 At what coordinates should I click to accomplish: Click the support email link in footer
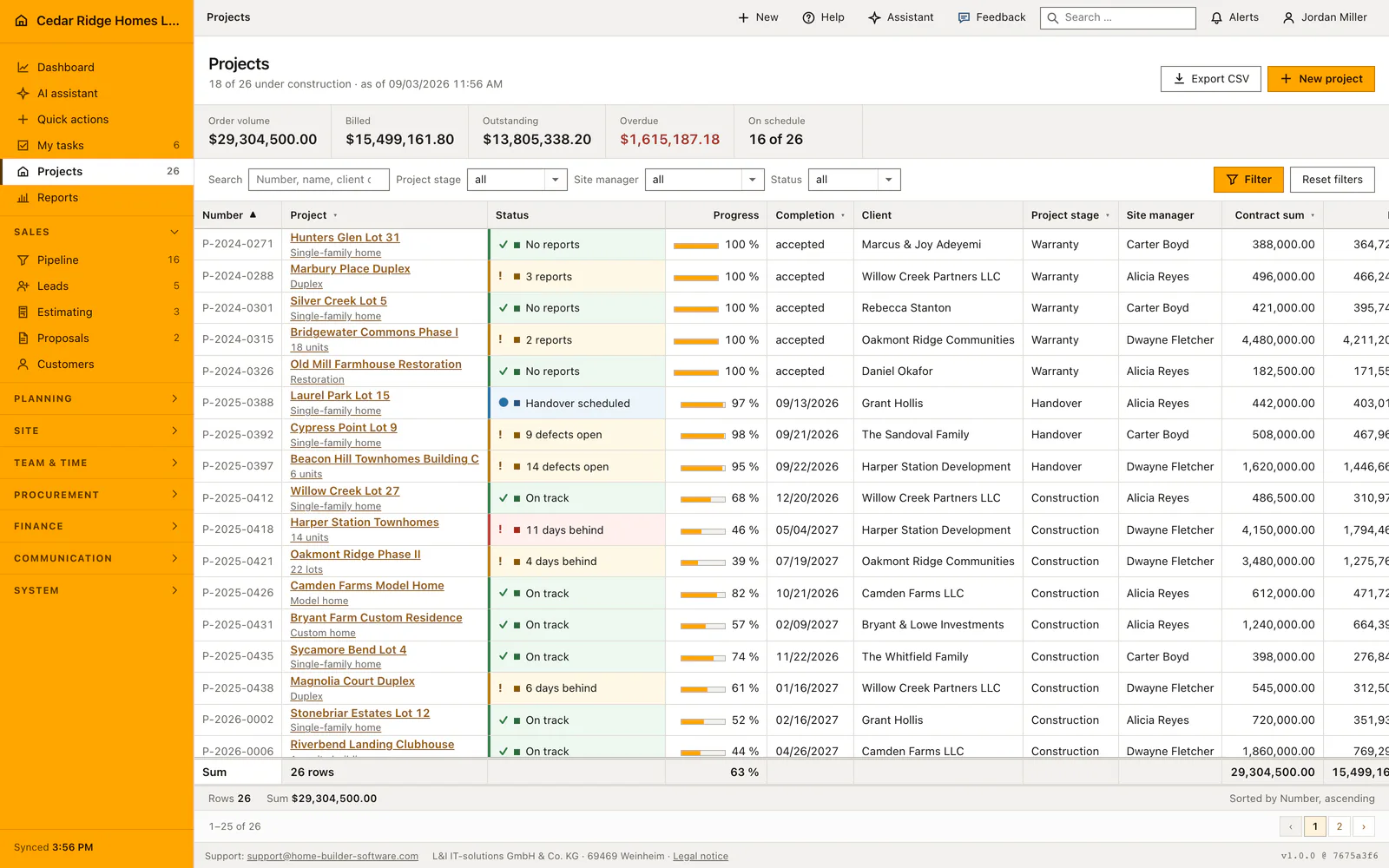point(332,856)
